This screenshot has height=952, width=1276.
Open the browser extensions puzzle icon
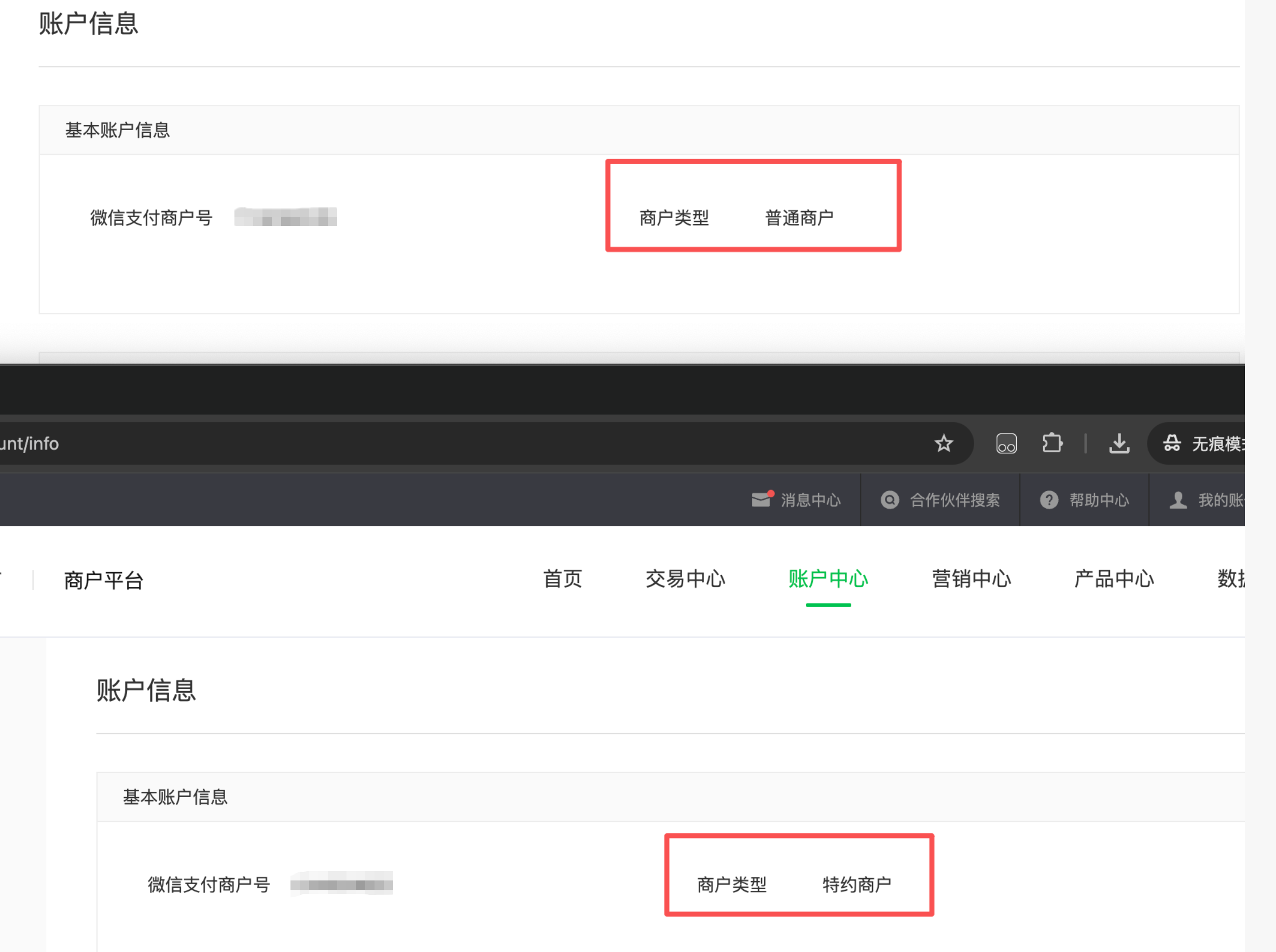pos(1052,443)
